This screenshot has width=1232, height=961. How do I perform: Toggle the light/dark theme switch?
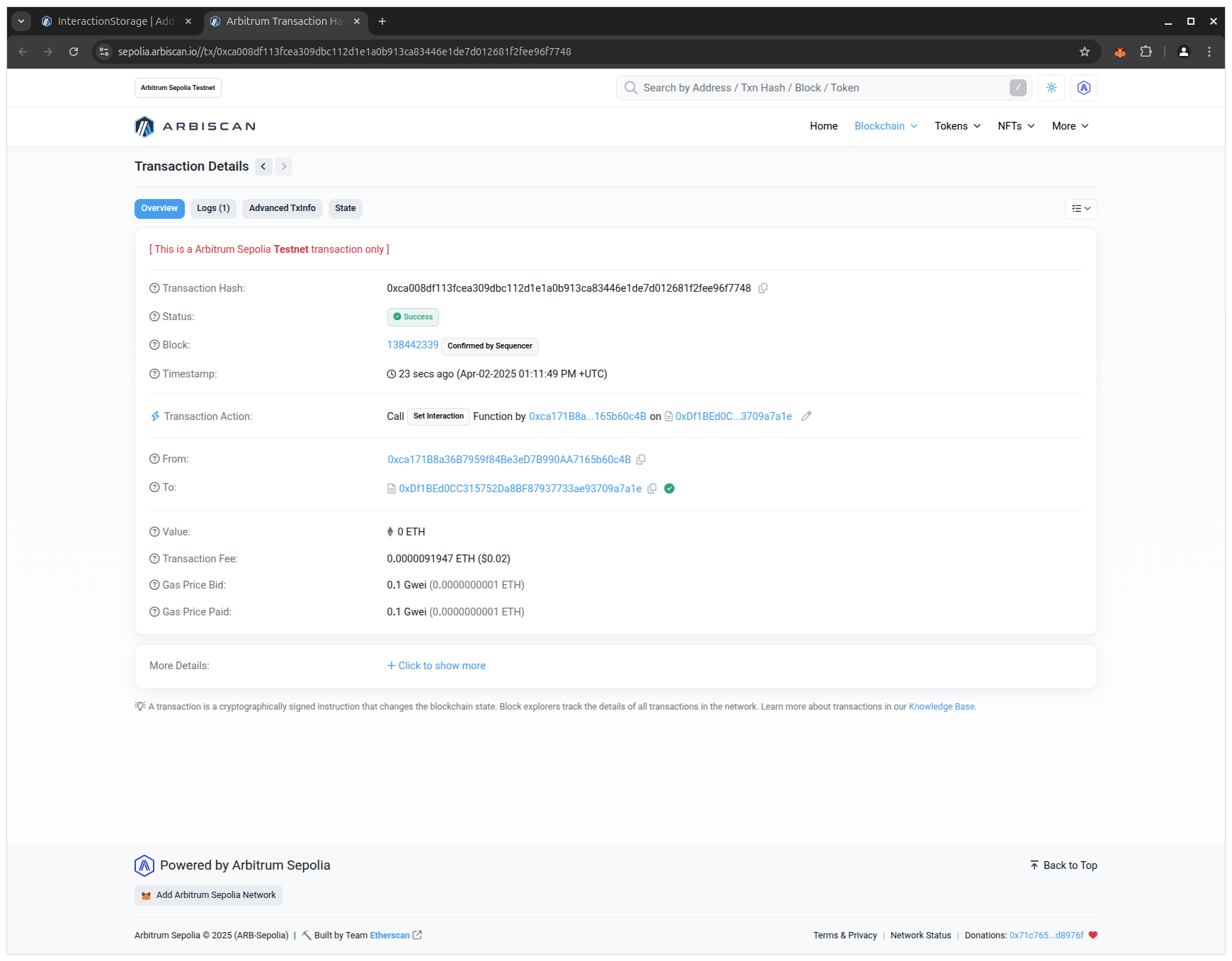(x=1051, y=88)
